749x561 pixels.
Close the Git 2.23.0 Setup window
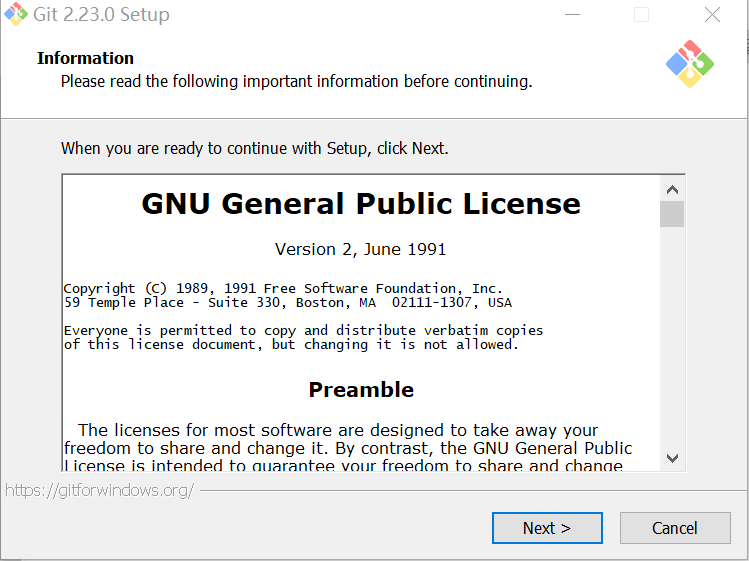[x=712, y=15]
